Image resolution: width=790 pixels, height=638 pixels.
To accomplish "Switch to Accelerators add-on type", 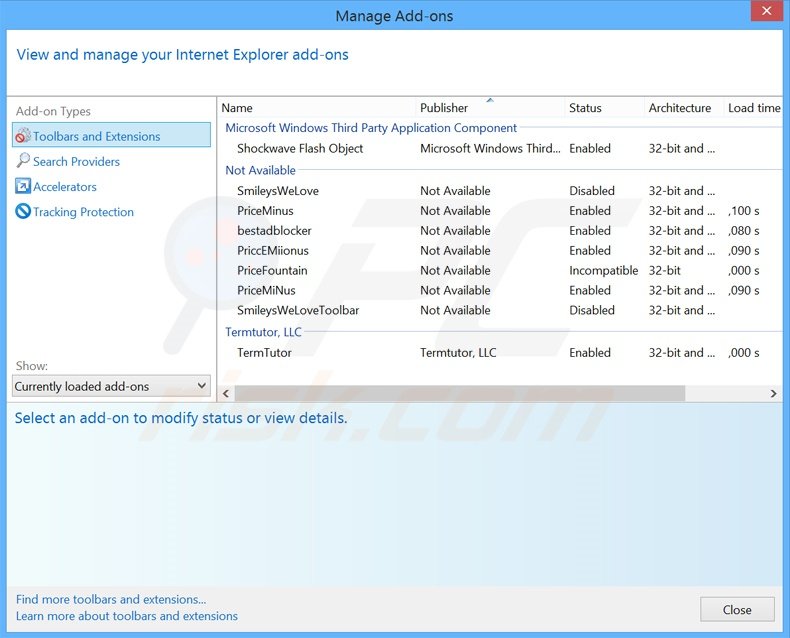I will 65,186.
